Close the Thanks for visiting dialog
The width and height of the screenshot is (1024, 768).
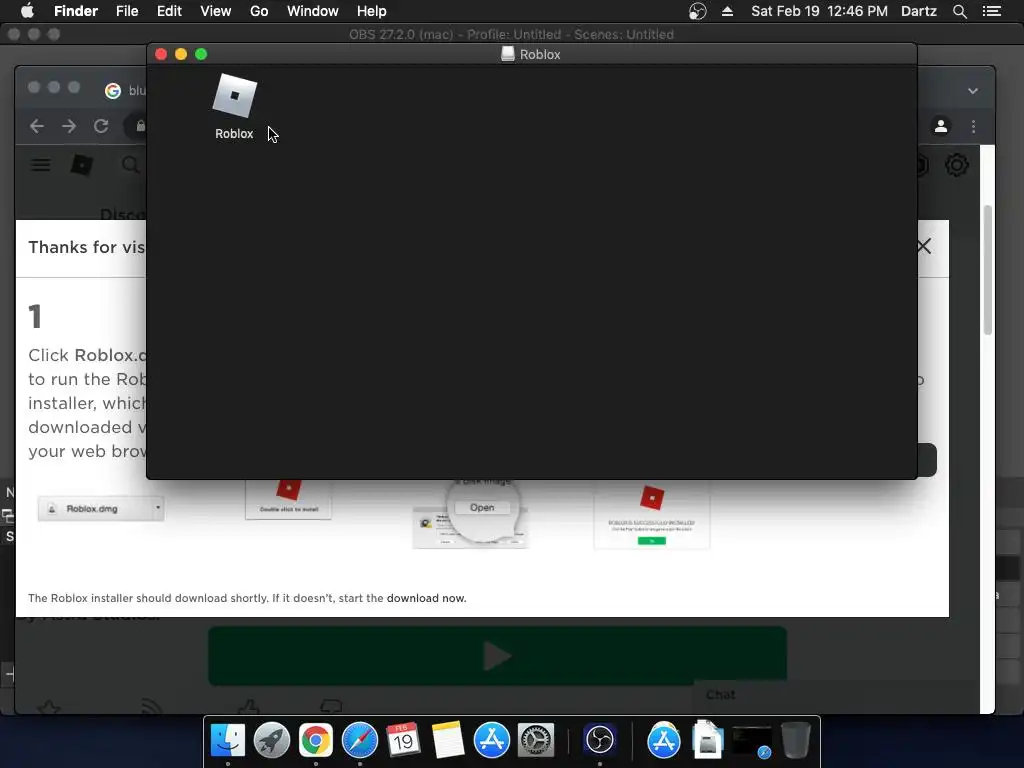pos(923,246)
